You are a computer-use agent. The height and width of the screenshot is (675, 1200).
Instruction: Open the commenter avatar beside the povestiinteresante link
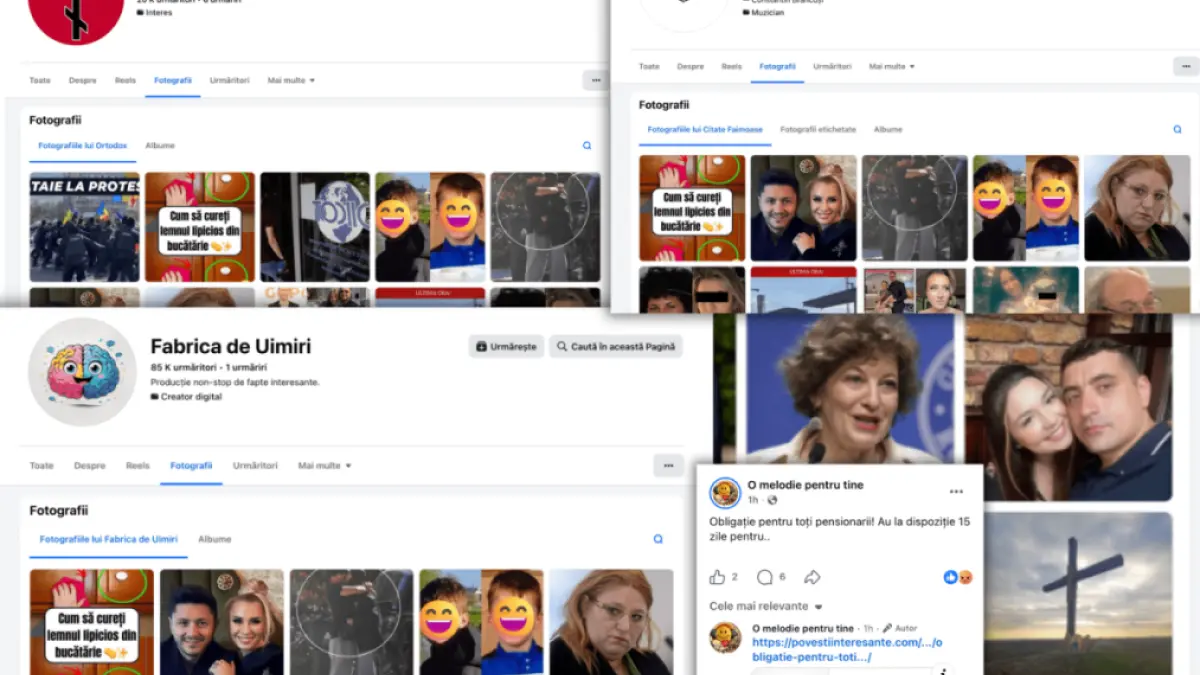pyautogui.click(x=725, y=637)
